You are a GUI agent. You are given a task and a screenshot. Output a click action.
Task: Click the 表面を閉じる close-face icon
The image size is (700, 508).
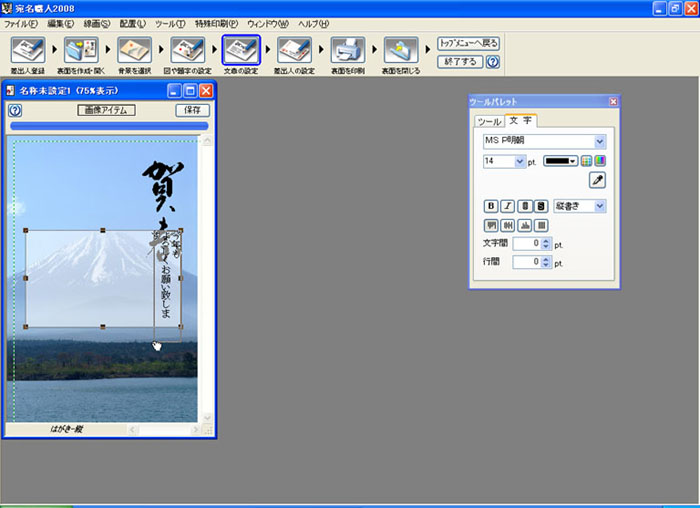(401, 50)
